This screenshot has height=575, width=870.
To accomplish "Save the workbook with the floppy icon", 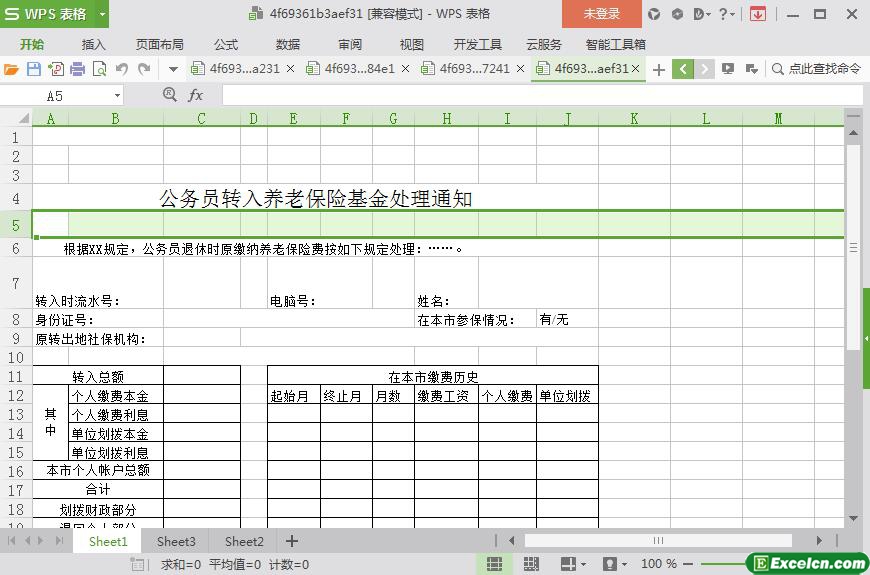I will tap(34, 69).
